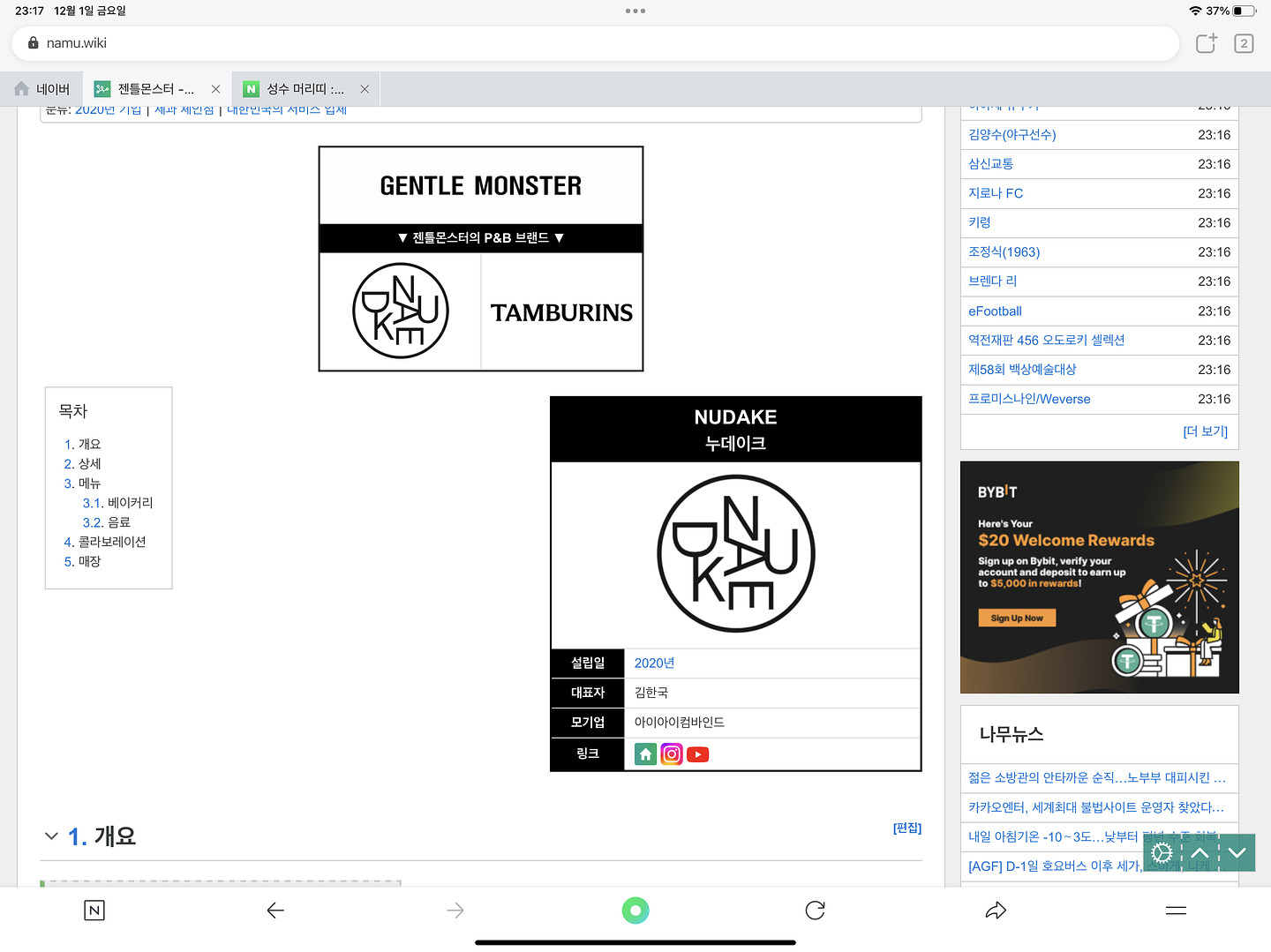Tap the share arrow icon
This screenshot has width=1271, height=952.
[996, 911]
